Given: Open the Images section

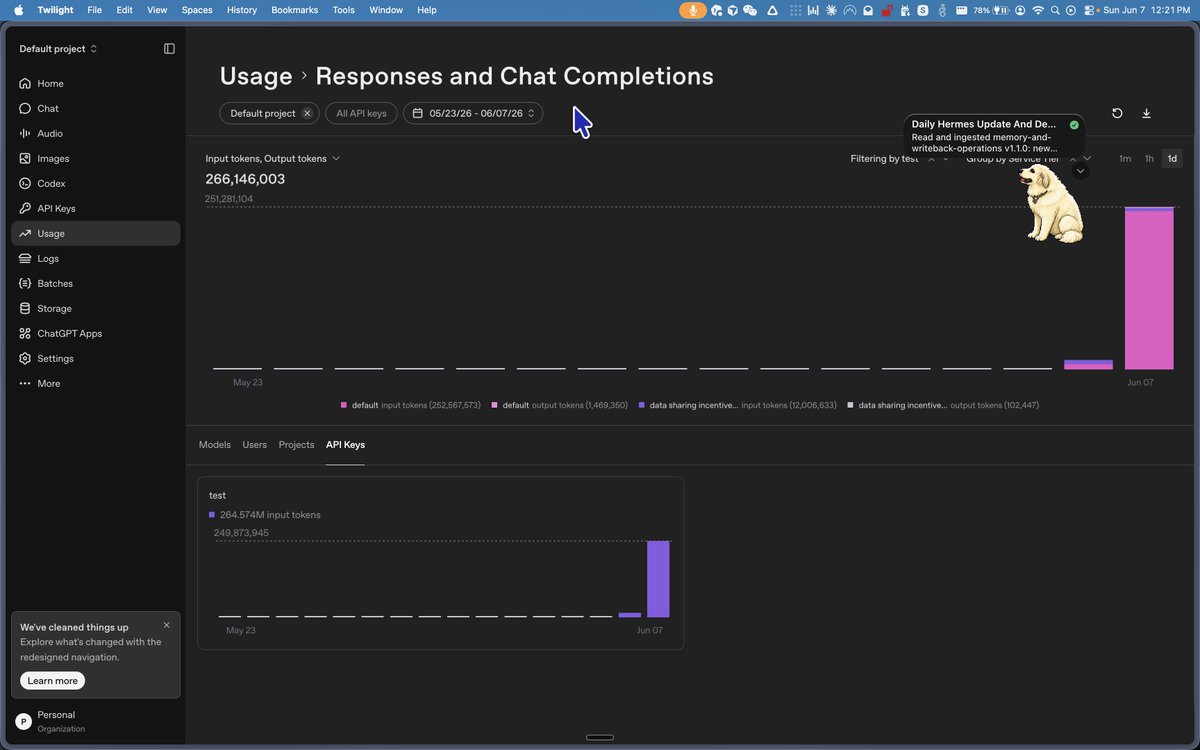Looking at the screenshot, I should pyautogui.click(x=95, y=158).
